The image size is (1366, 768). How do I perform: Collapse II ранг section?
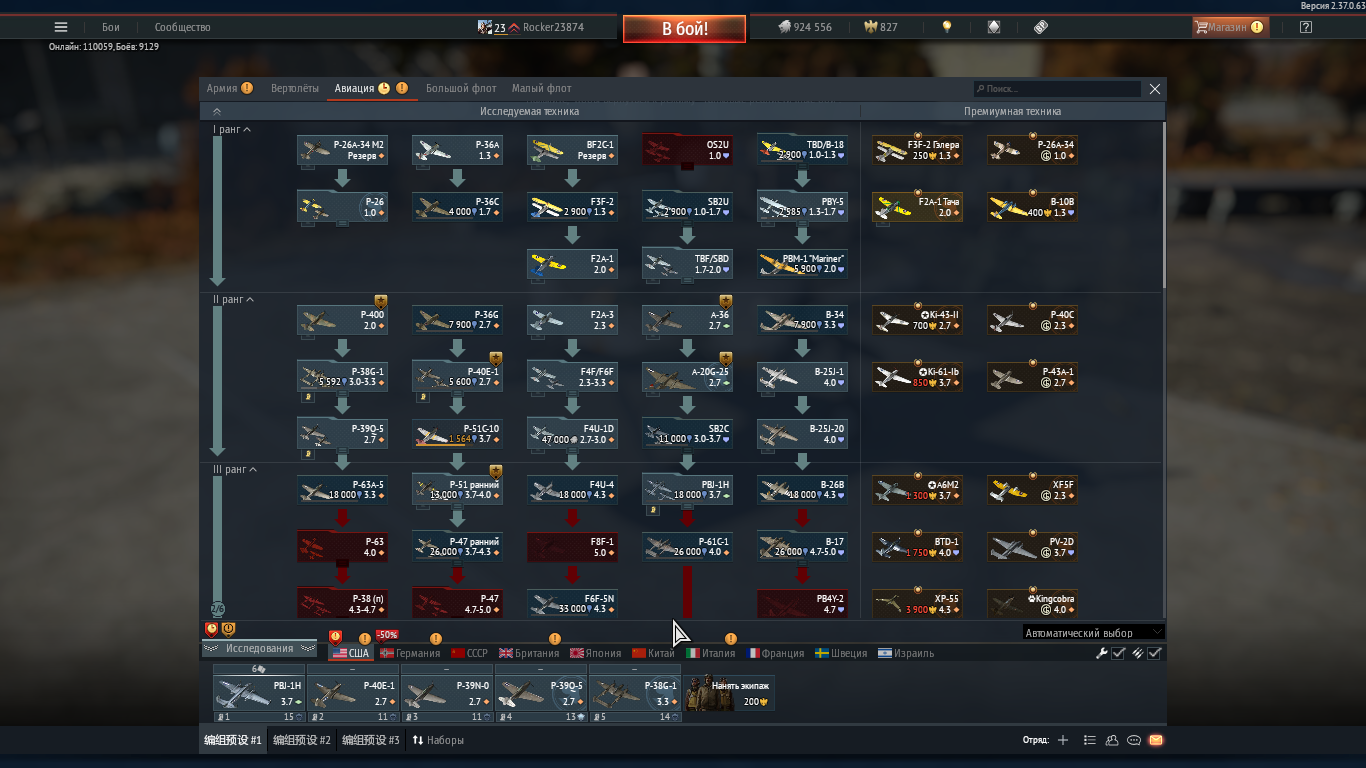[233, 300]
